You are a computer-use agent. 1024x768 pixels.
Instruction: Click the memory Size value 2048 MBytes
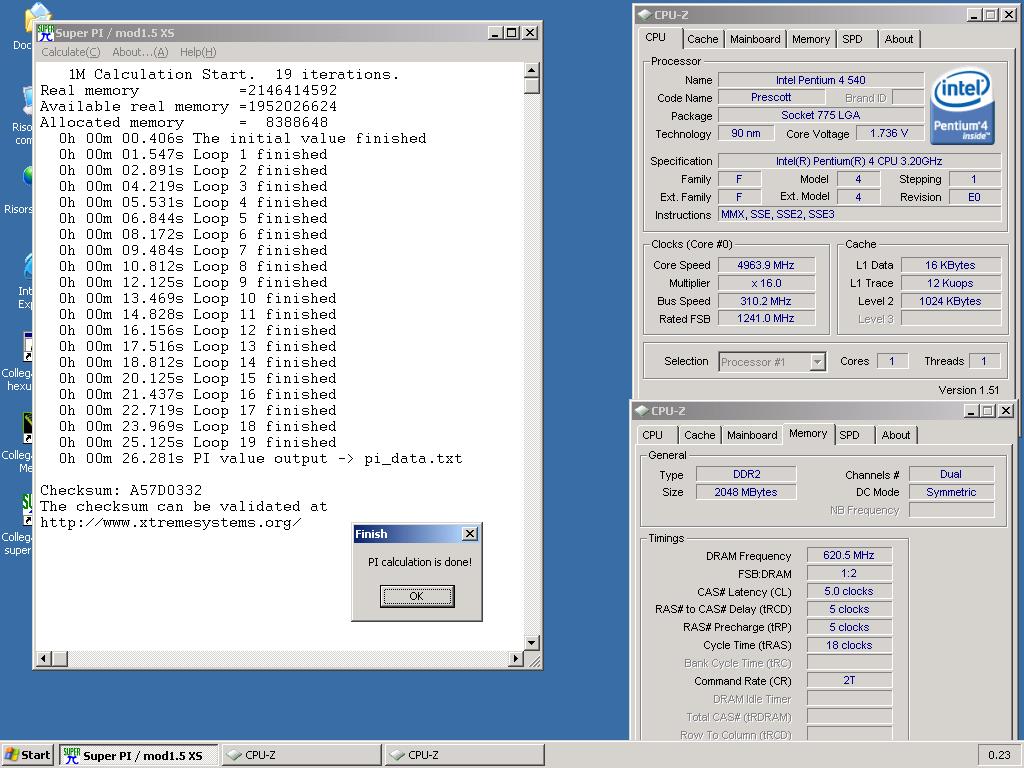pos(746,492)
